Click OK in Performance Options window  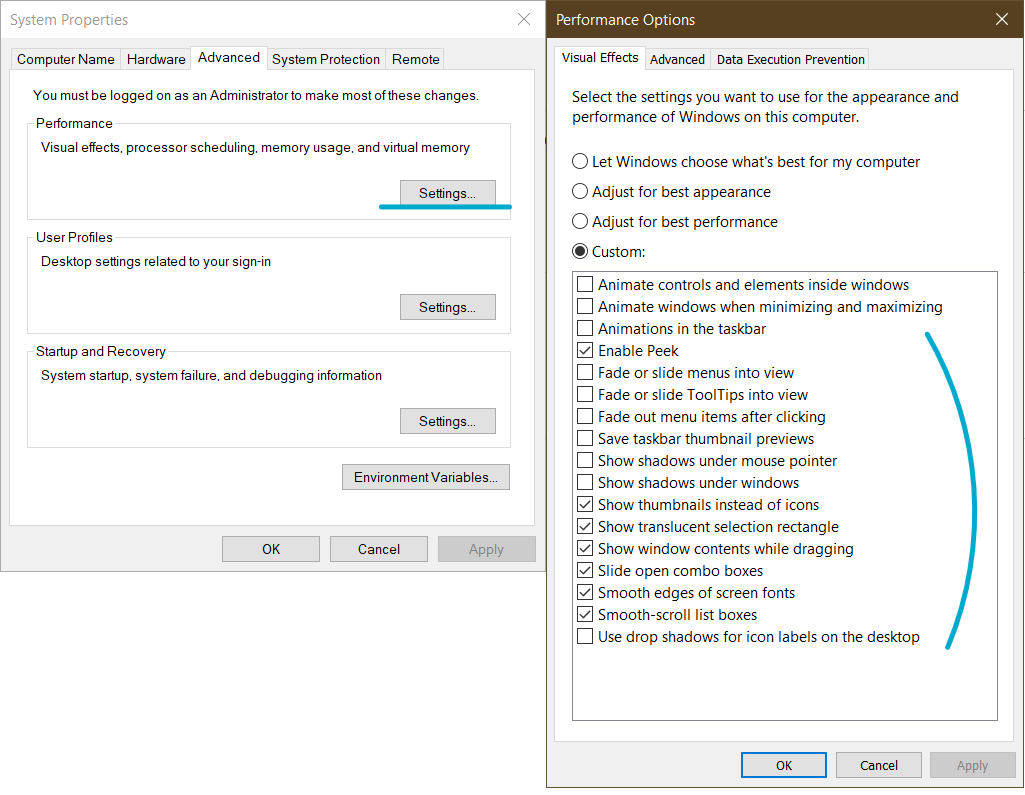784,765
